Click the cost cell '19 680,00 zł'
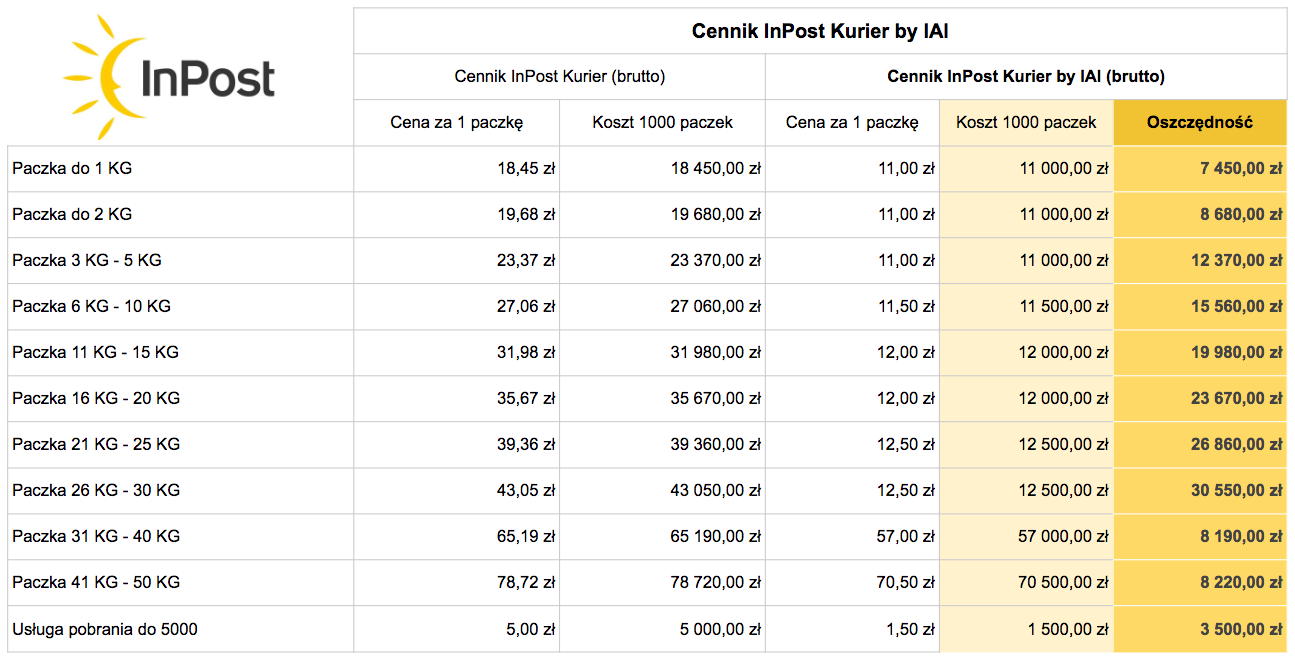The height and width of the screenshot is (660, 1295). [663, 215]
